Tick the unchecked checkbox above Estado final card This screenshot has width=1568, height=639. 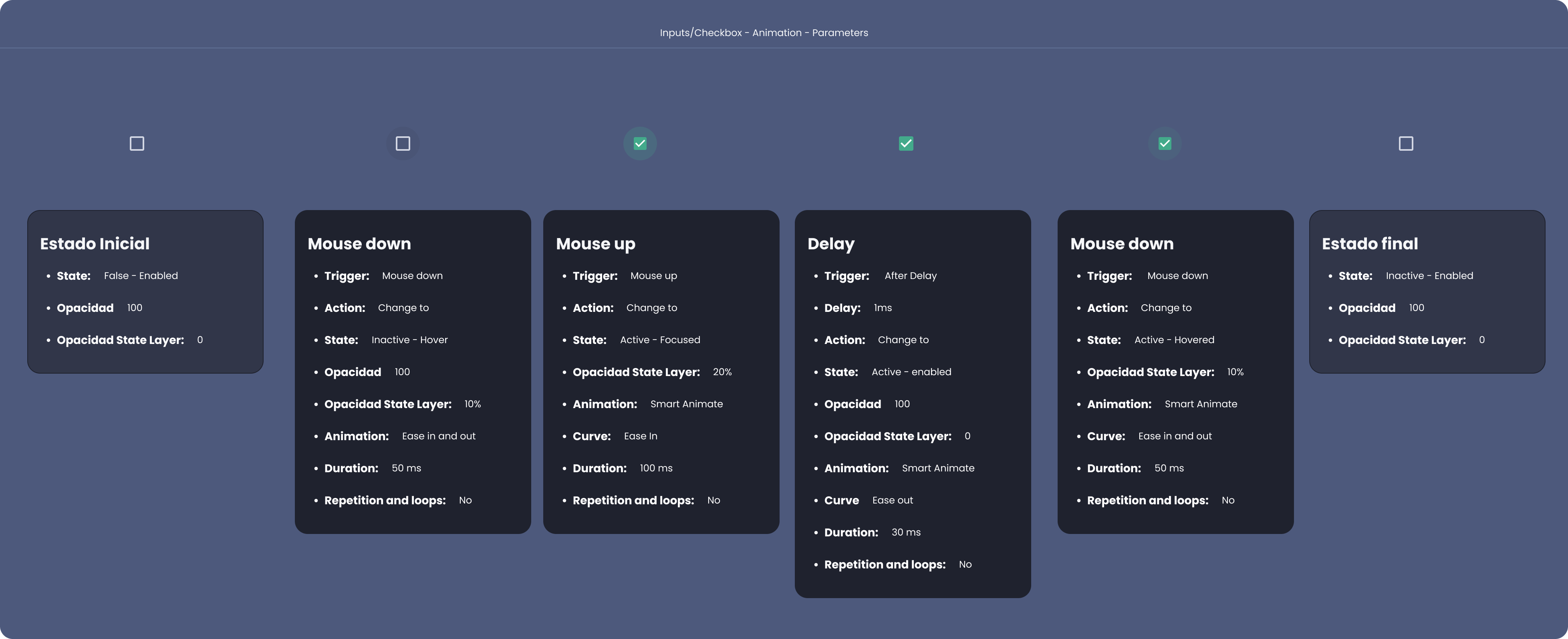(1406, 144)
